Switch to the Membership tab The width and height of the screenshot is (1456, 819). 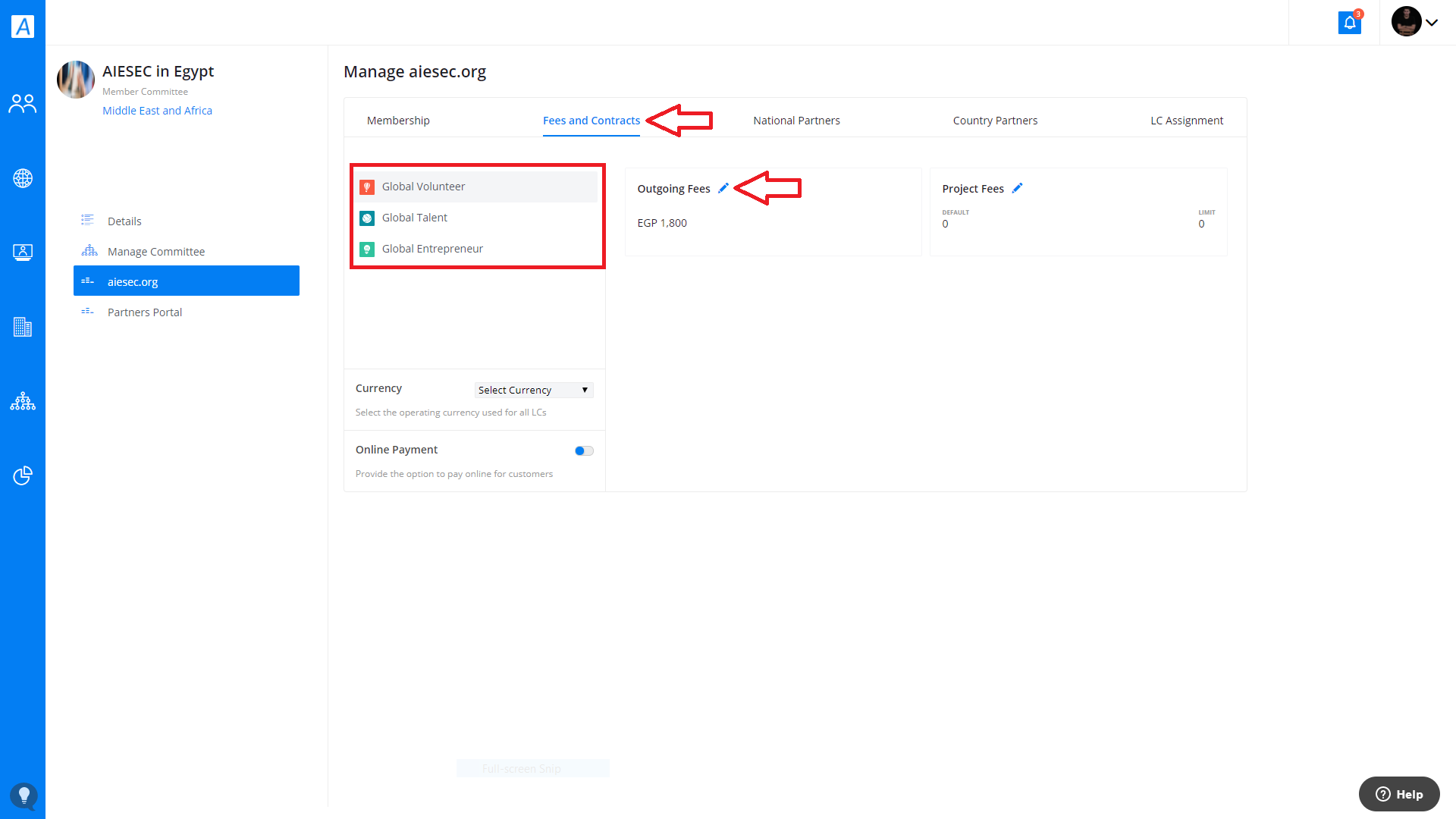click(x=398, y=121)
